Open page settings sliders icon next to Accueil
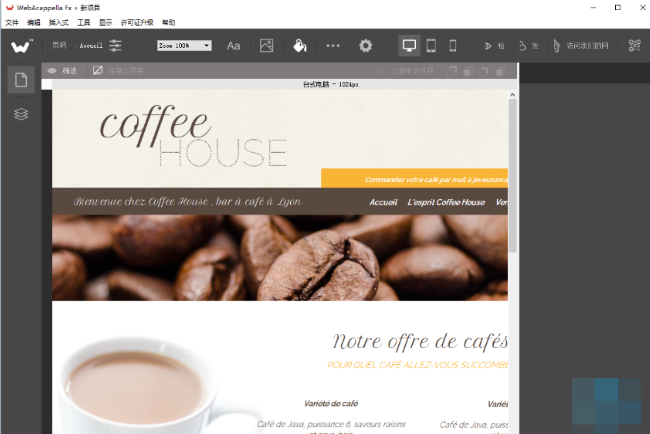Viewport: 650px width, 434px height. tap(115, 46)
